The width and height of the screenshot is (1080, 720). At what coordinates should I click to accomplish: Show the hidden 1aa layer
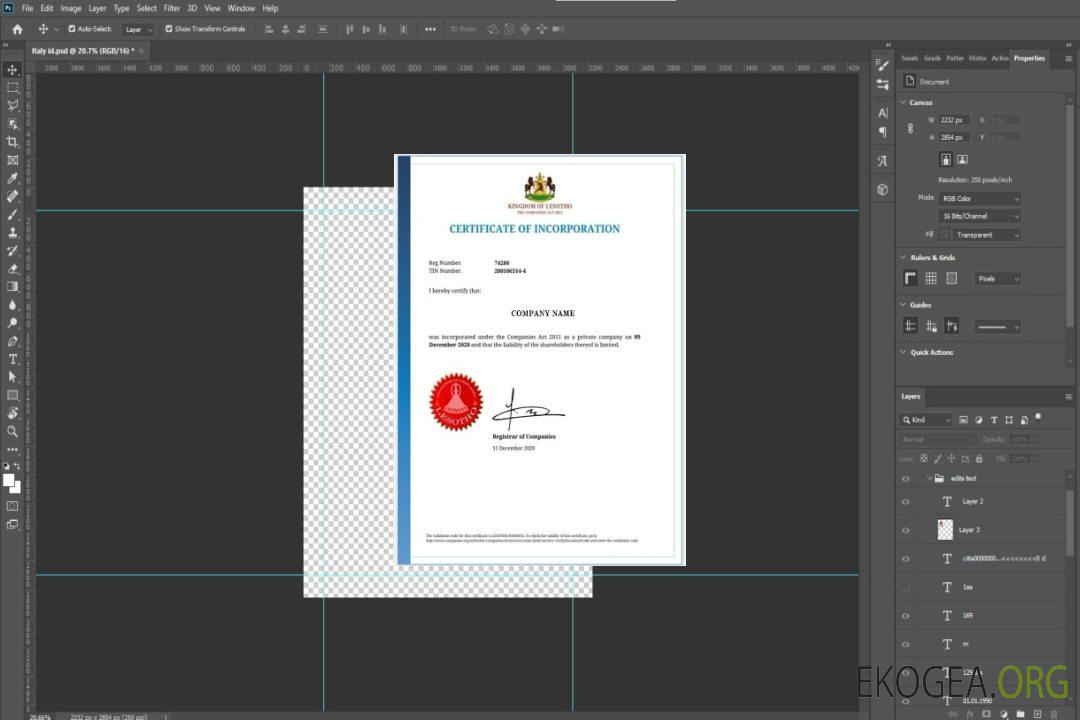point(906,587)
